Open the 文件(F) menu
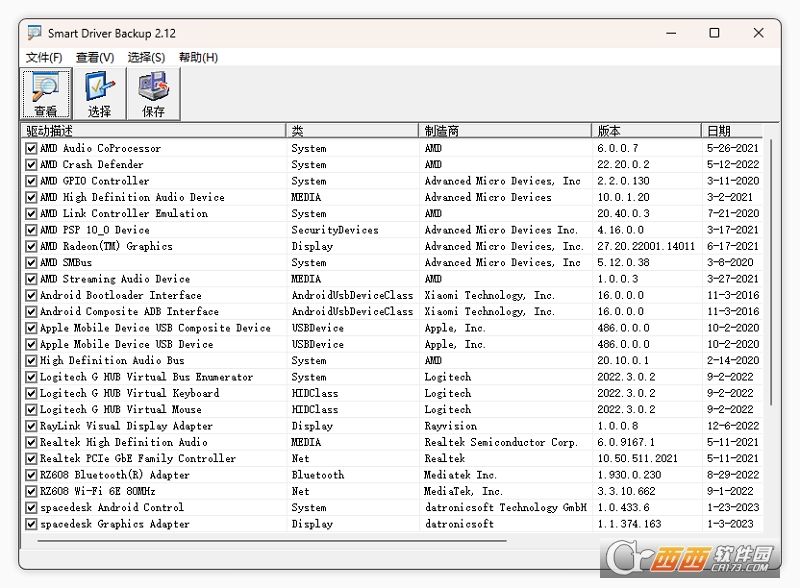The image size is (800, 588). [x=44, y=57]
